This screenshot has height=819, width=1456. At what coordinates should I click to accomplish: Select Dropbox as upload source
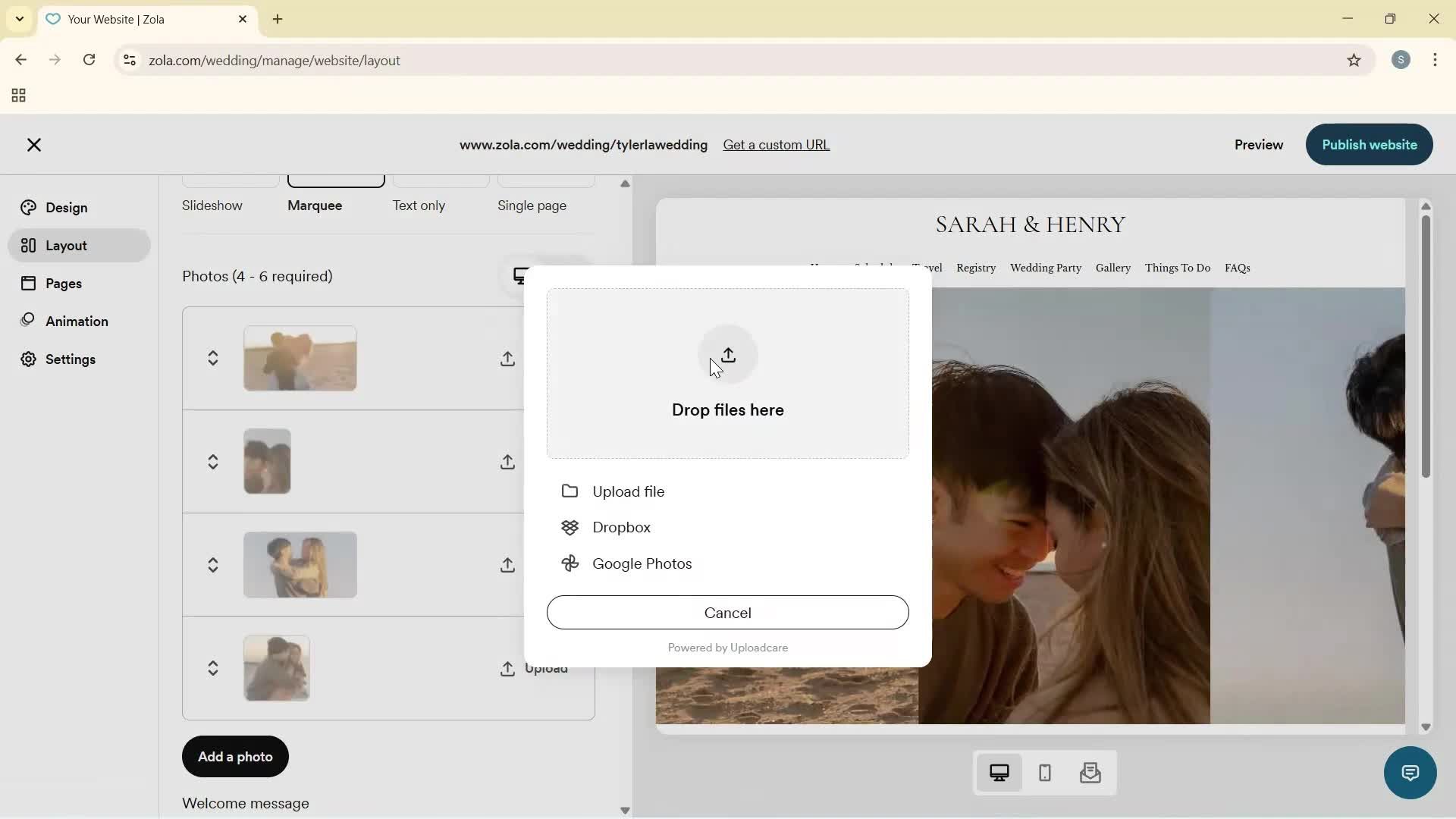click(x=620, y=527)
